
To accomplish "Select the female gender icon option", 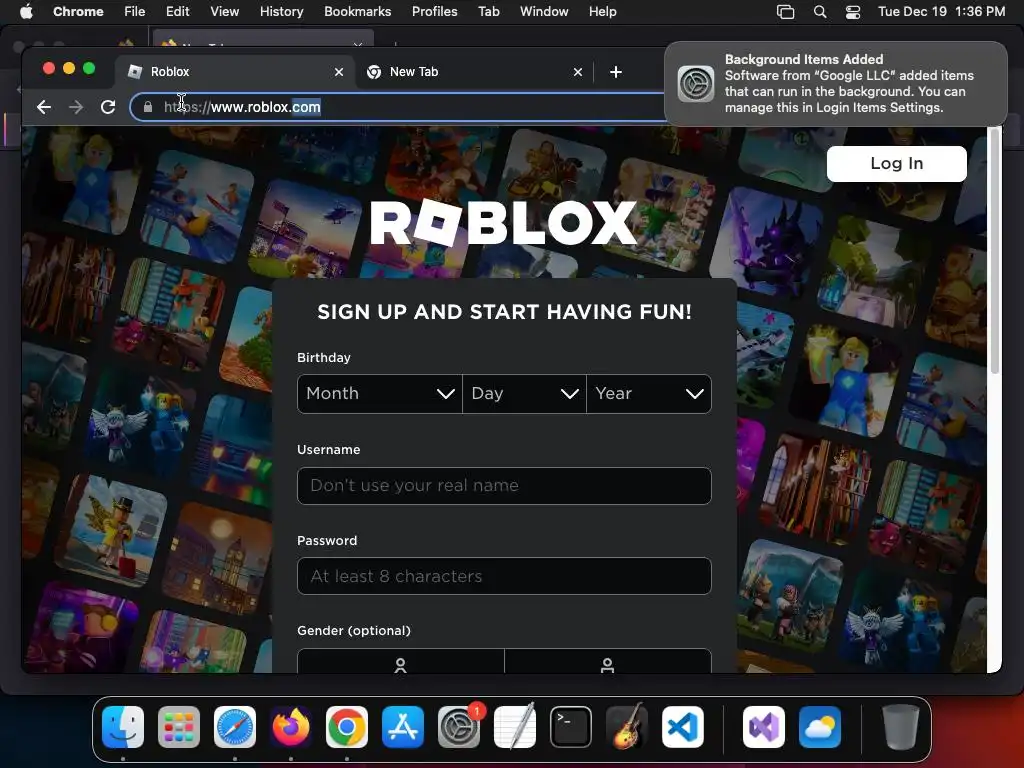I will click(401, 662).
